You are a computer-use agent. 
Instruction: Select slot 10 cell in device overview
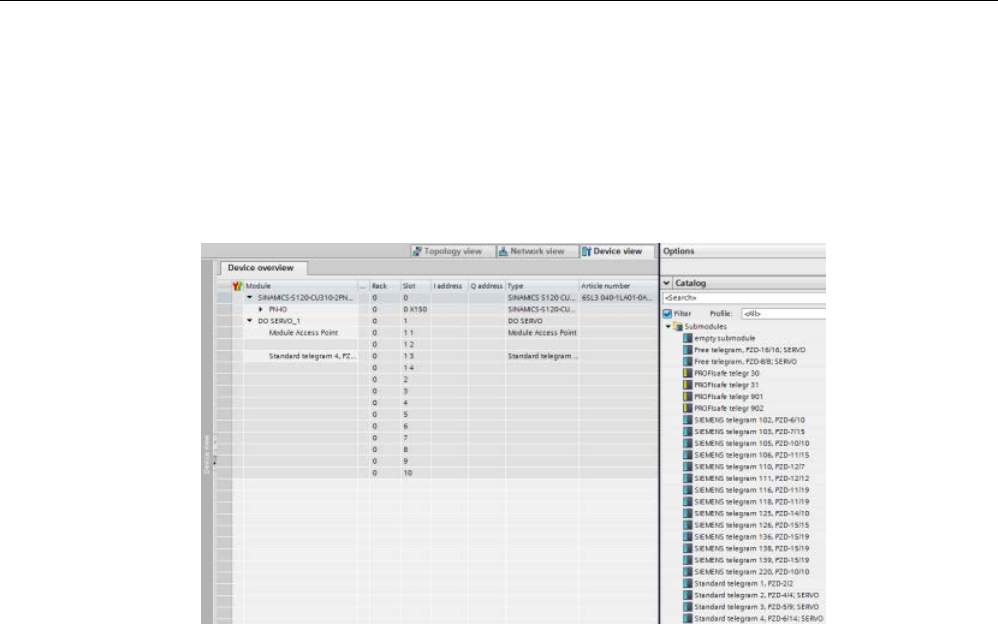(x=407, y=472)
